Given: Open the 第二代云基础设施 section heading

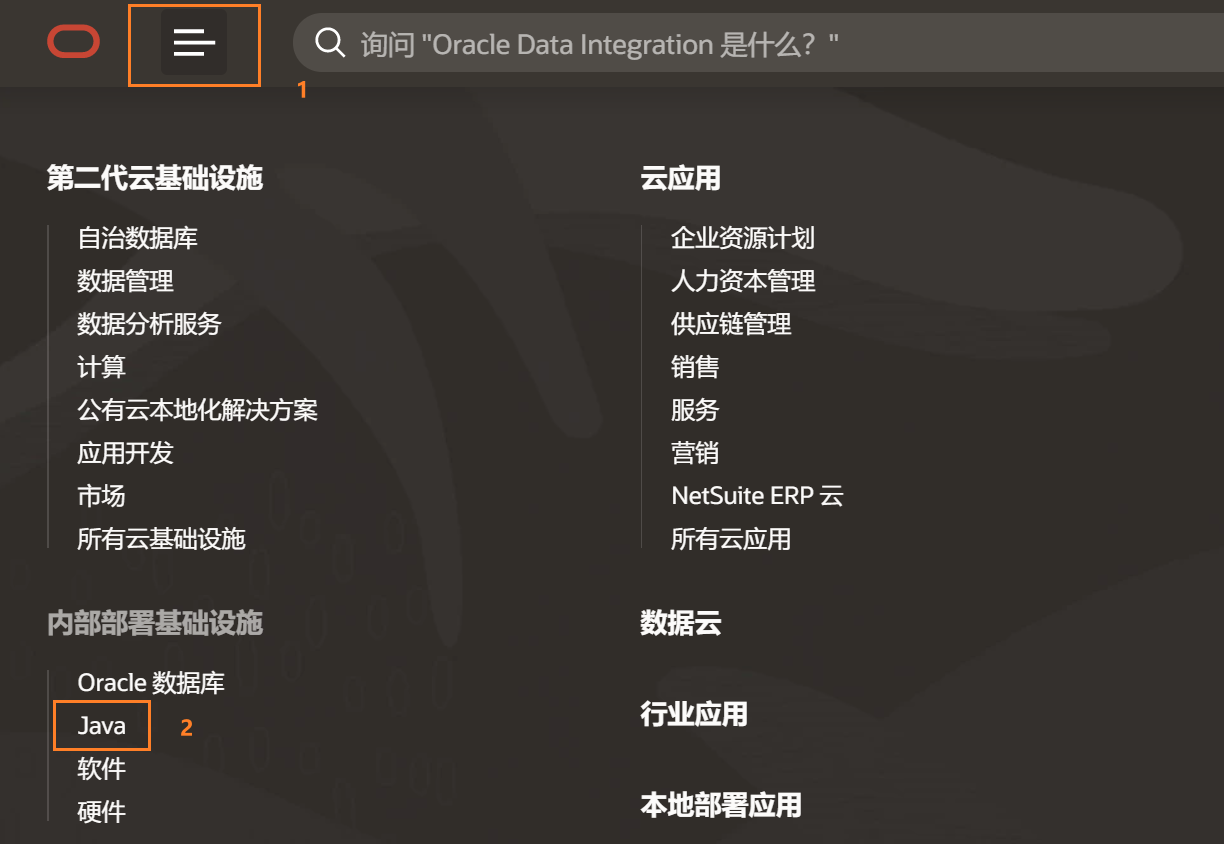Looking at the screenshot, I should (155, 179).
